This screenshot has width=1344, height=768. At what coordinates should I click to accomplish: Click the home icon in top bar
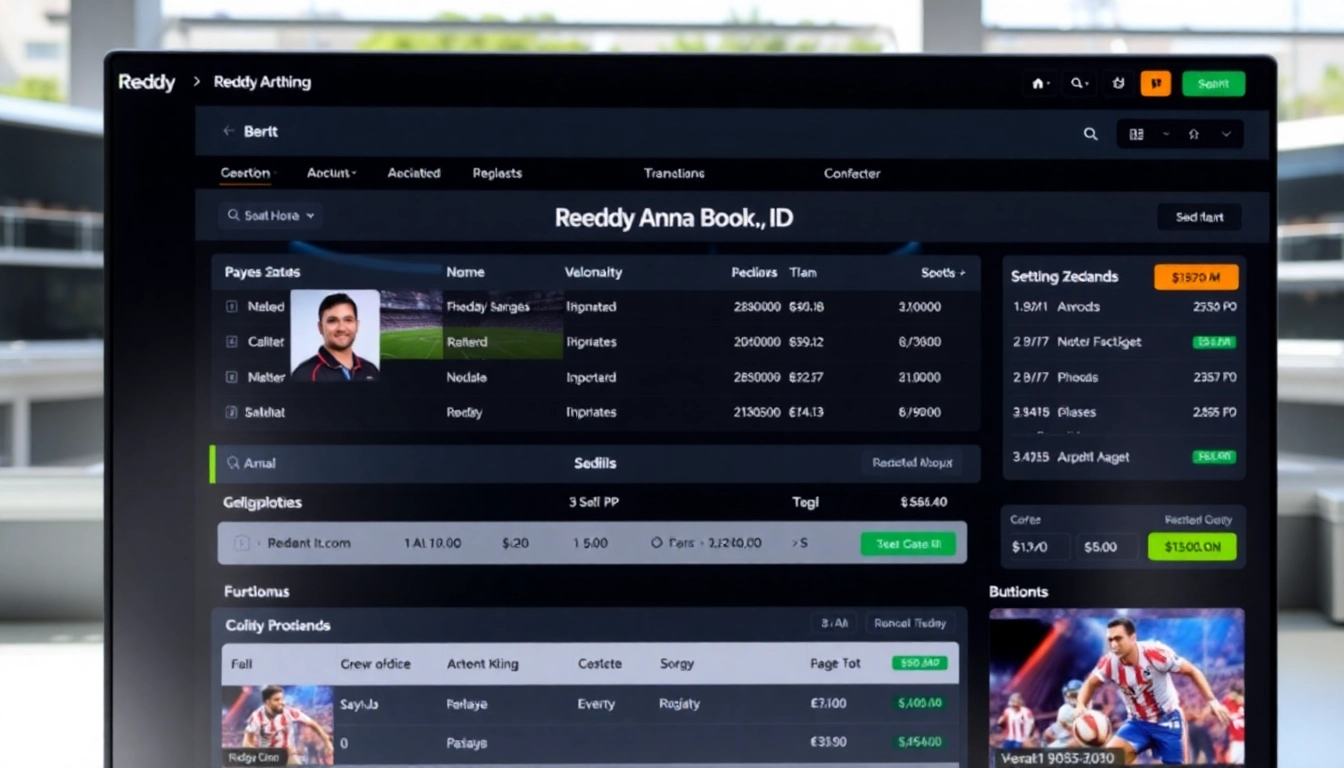tap(1039, 84)
